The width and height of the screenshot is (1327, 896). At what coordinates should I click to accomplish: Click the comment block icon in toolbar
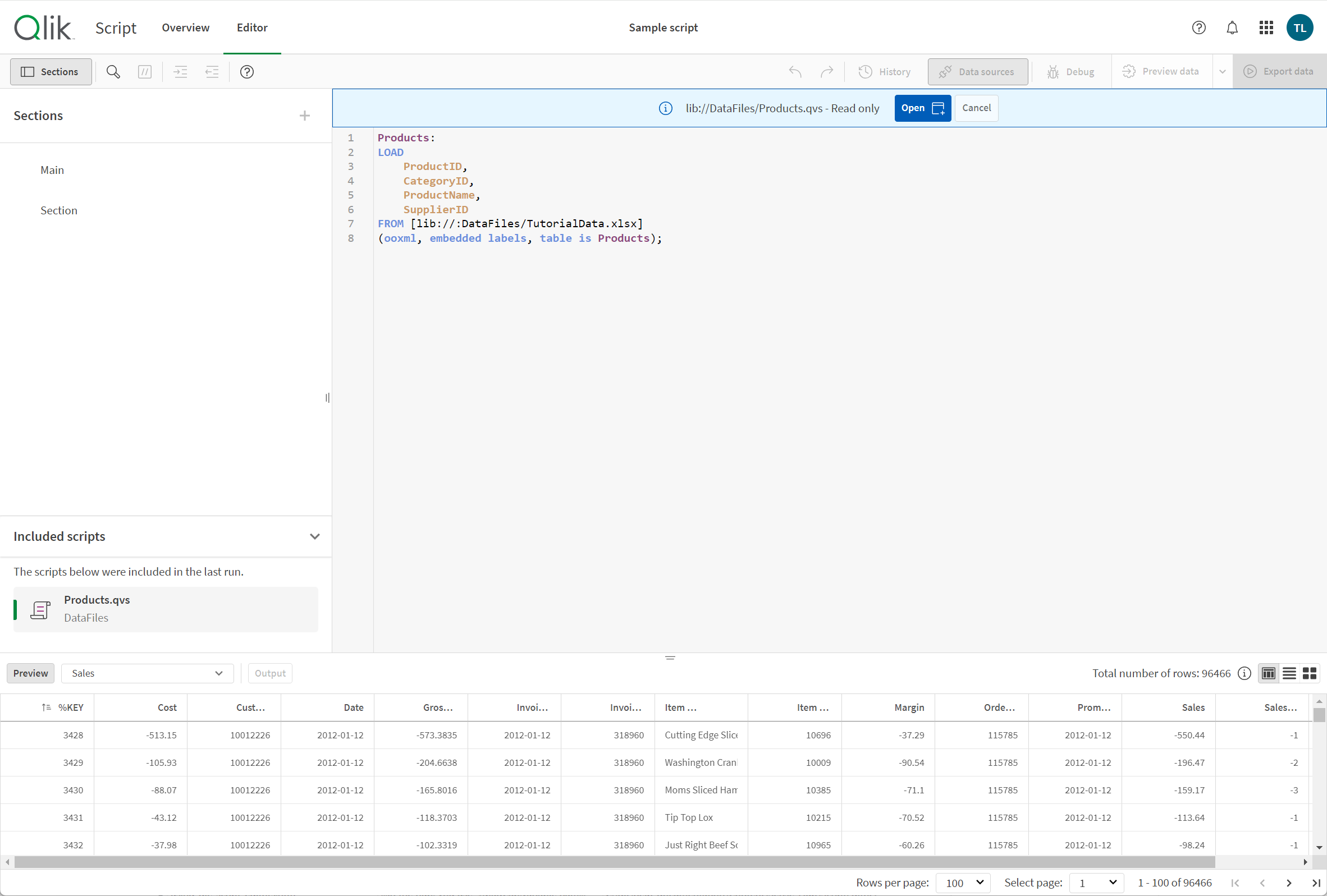pyautogui.click(x=145, y=71)
